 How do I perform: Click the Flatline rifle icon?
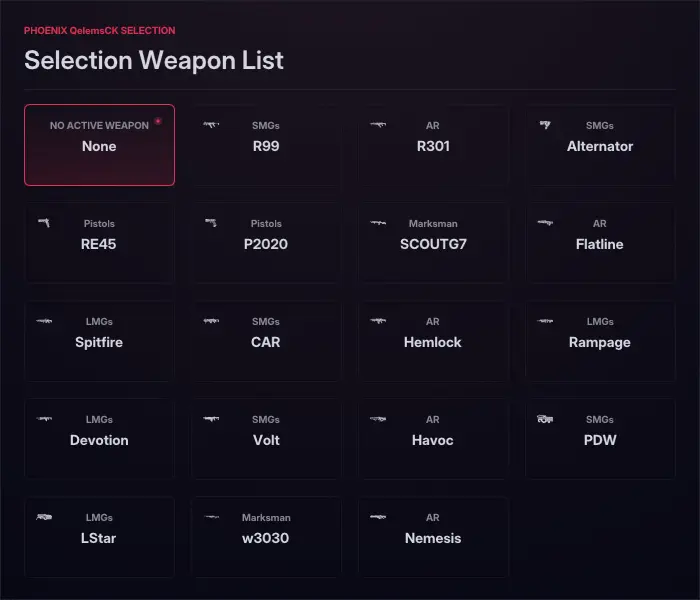(x=545, y=222)
